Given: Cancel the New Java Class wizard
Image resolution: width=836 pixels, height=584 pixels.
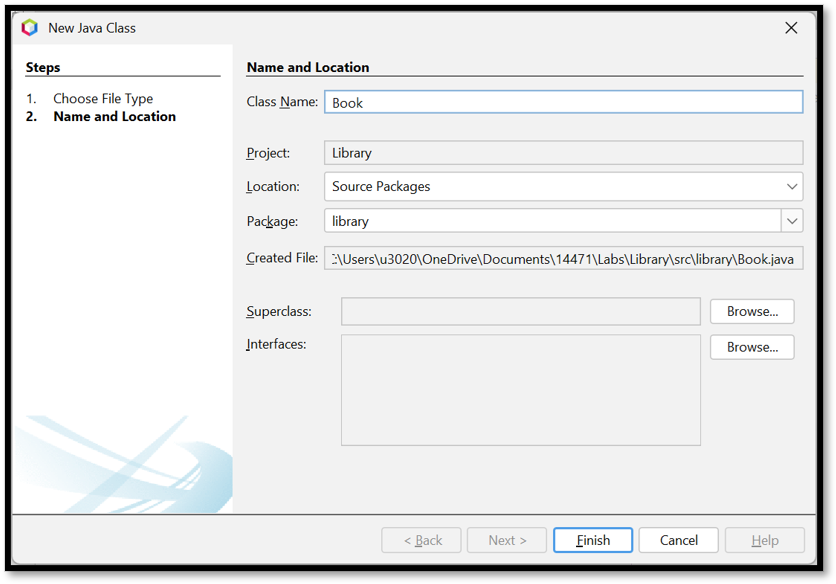Looking at the screenshot, I should pyautogui.click(x=679, y=540).
